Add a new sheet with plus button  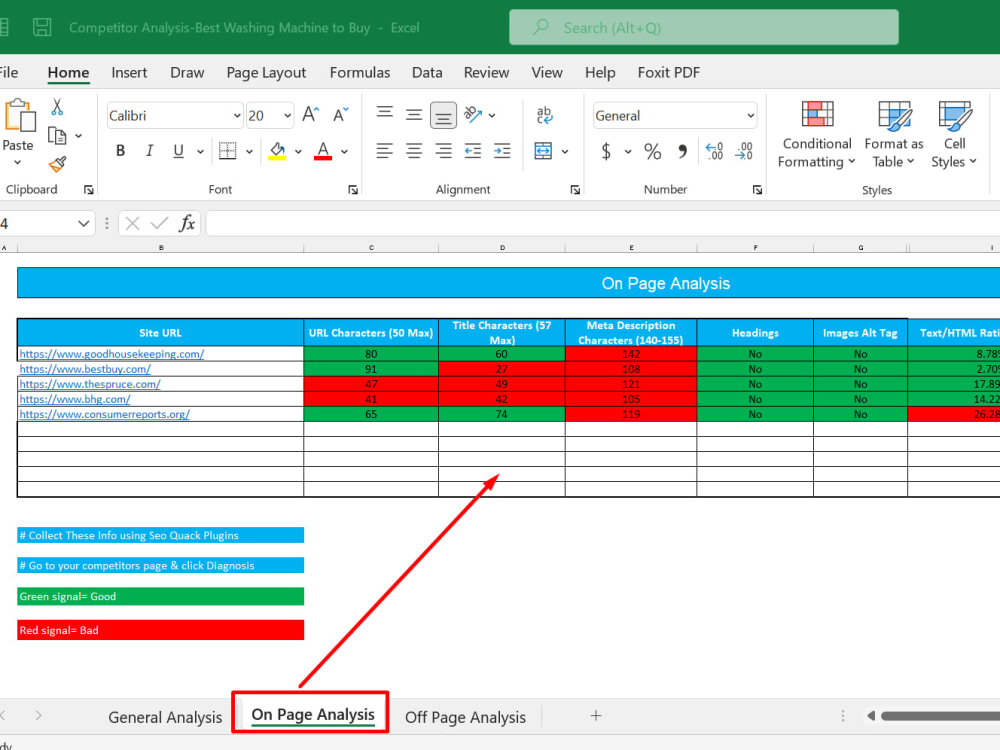pos(596,716)
